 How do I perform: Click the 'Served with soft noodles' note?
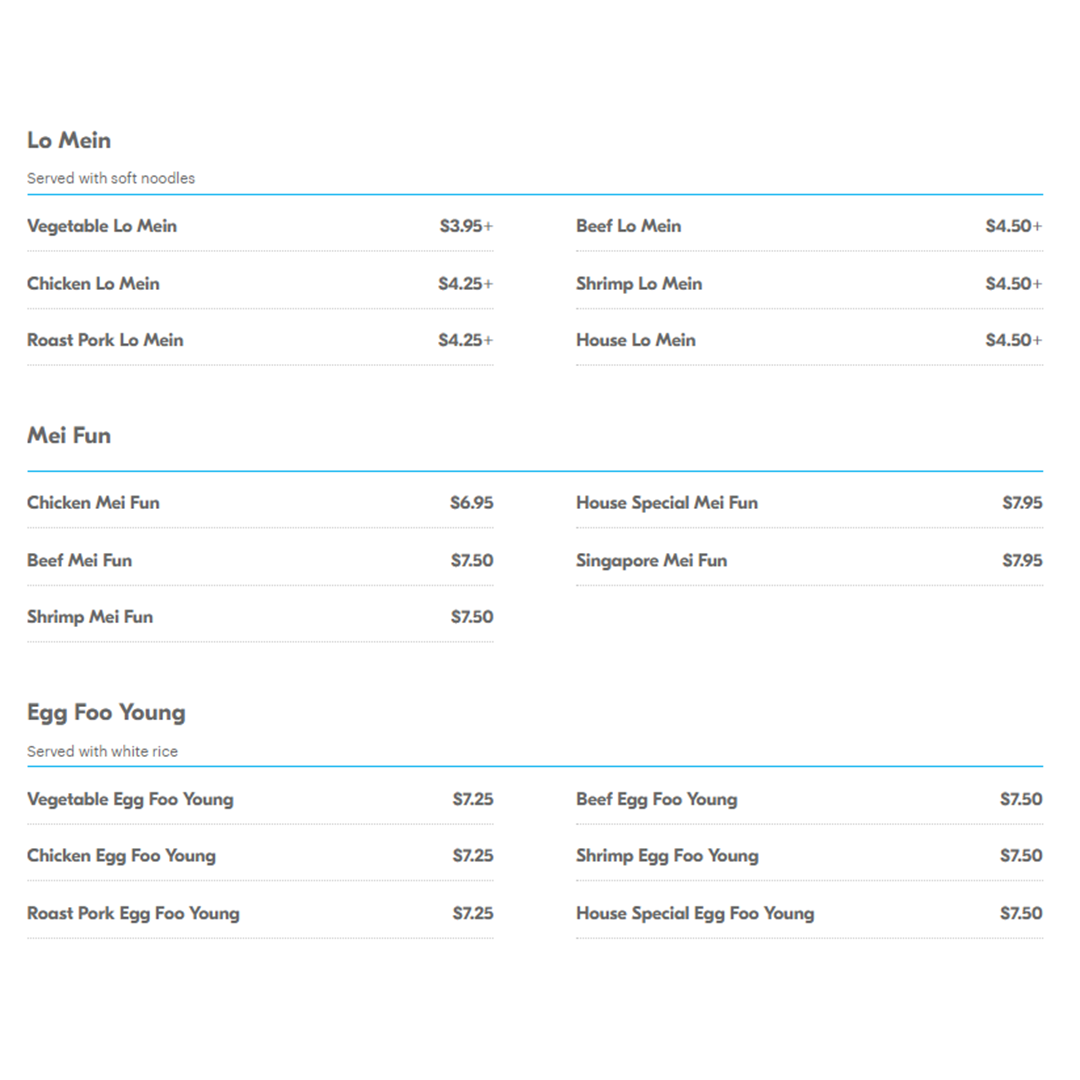pos(111,178)
